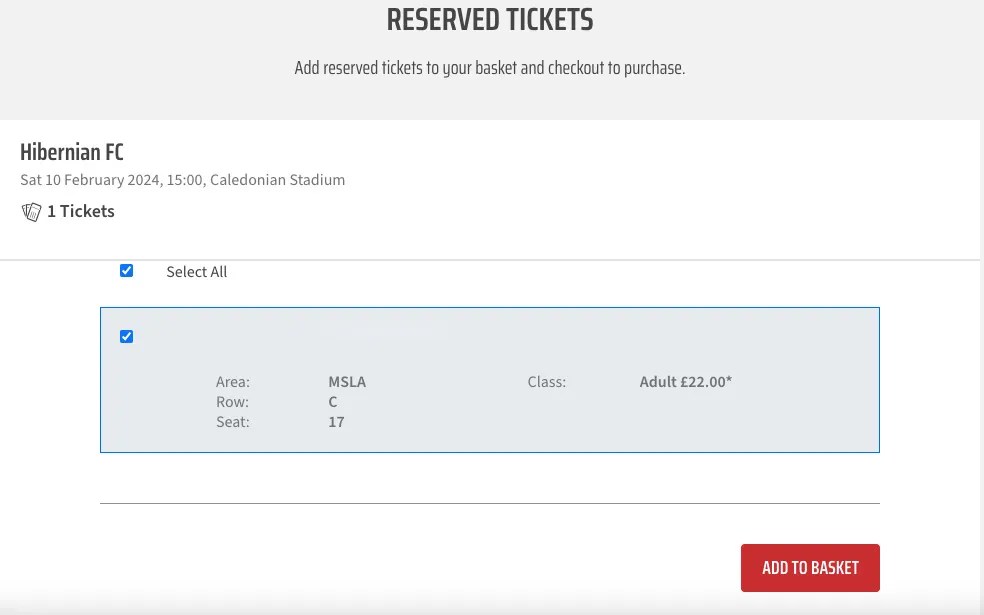Select the 'Adult £22.00*' price text

tap(685, 382)
